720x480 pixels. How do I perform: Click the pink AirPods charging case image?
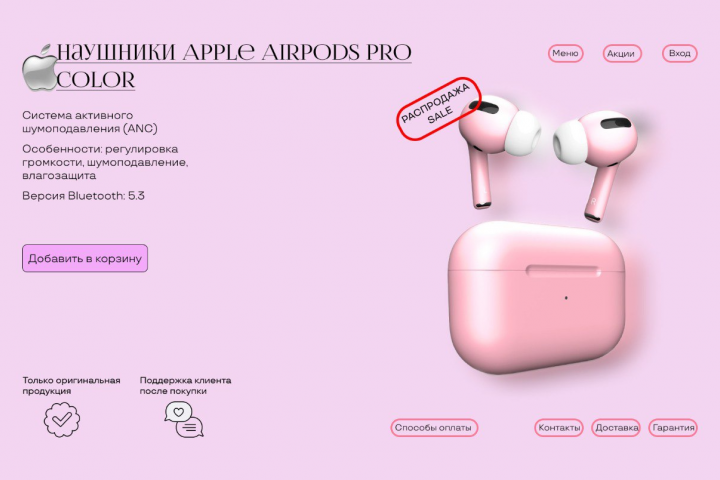click(x=536, y=297)
